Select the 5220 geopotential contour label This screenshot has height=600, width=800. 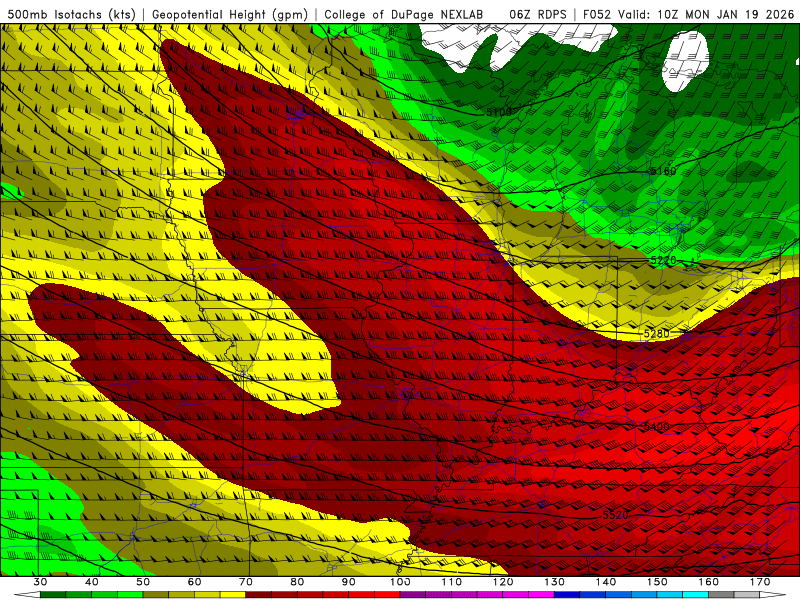[663, 261]
